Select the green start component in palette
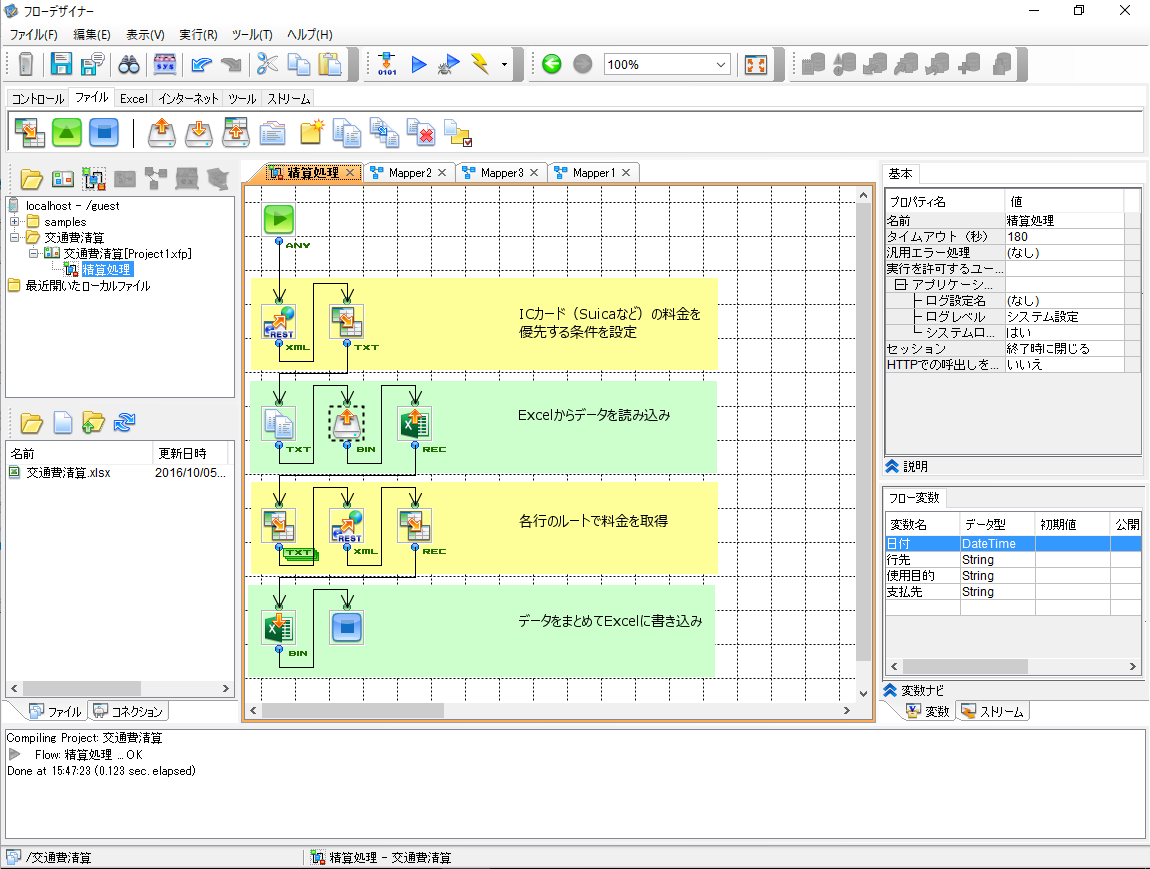 [x=66, y=131]
